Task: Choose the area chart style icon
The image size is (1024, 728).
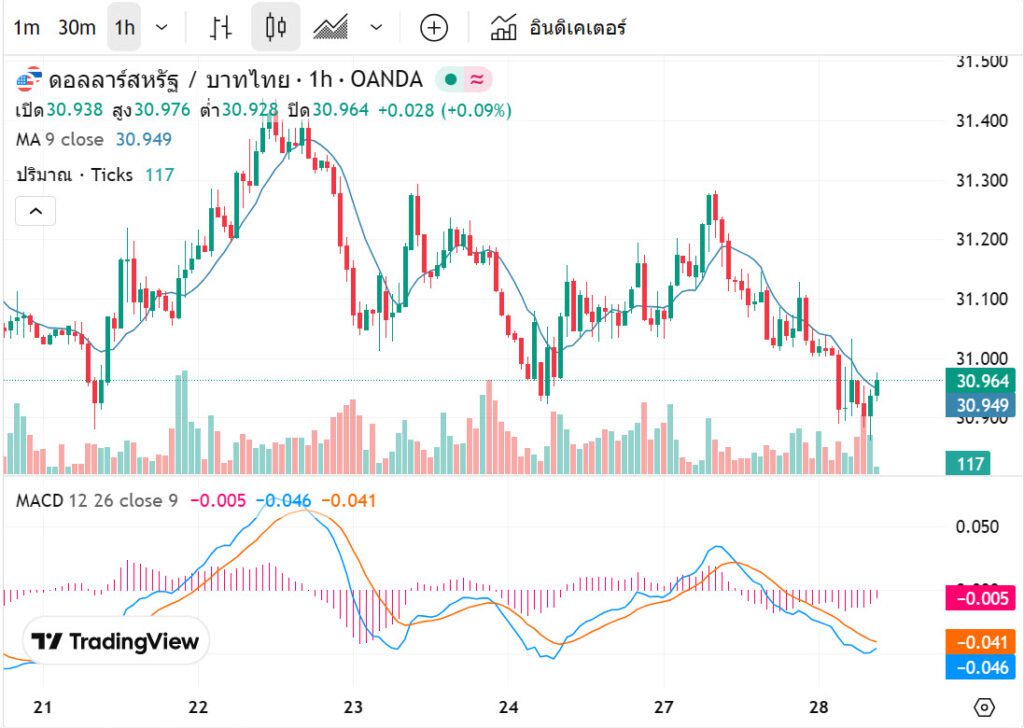Action: point(329,27)
